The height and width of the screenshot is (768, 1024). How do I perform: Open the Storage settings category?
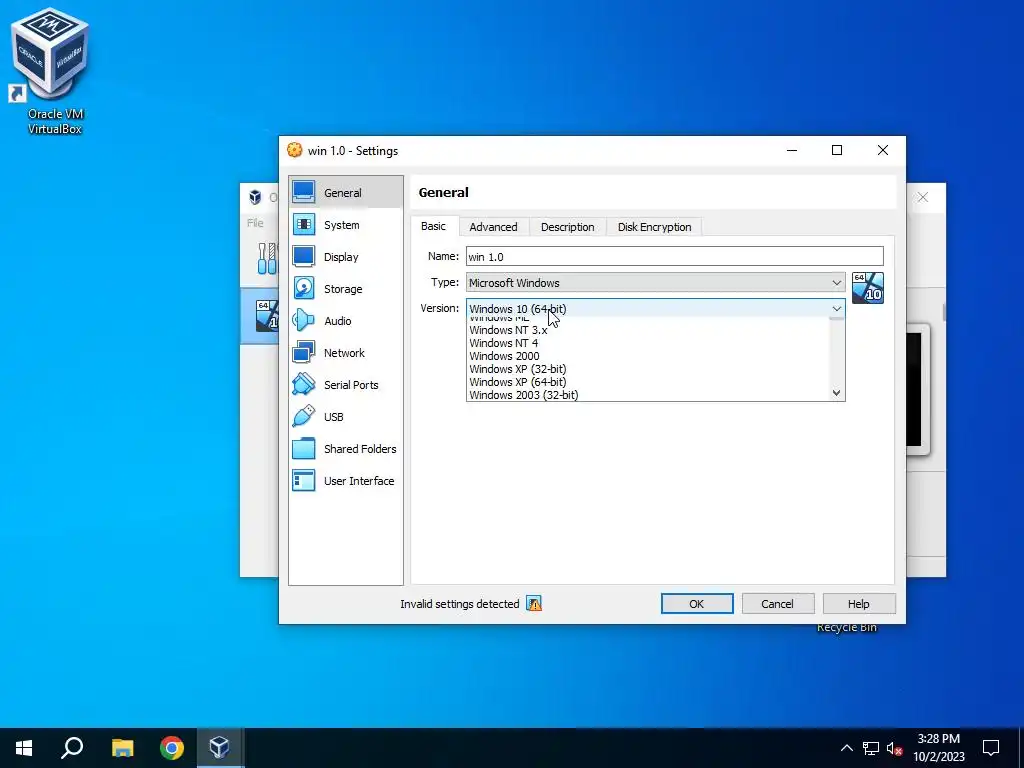coord(345,289)
